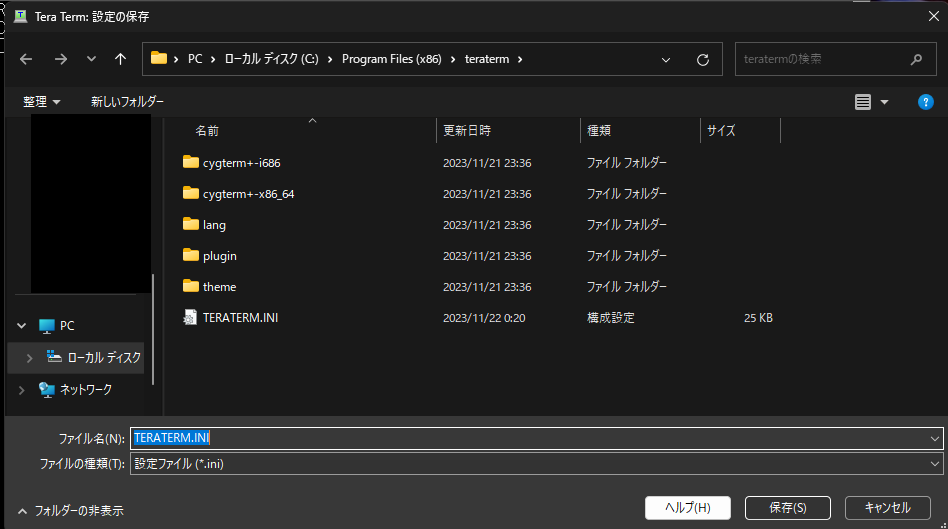
Task: Sort by 名前 column header
Action: [x=207, y=131]
